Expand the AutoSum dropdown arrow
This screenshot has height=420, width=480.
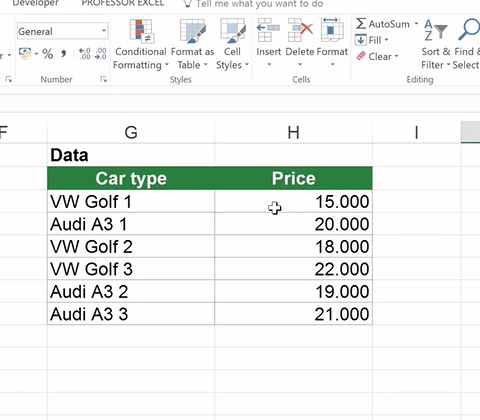[x=416, y=24]
